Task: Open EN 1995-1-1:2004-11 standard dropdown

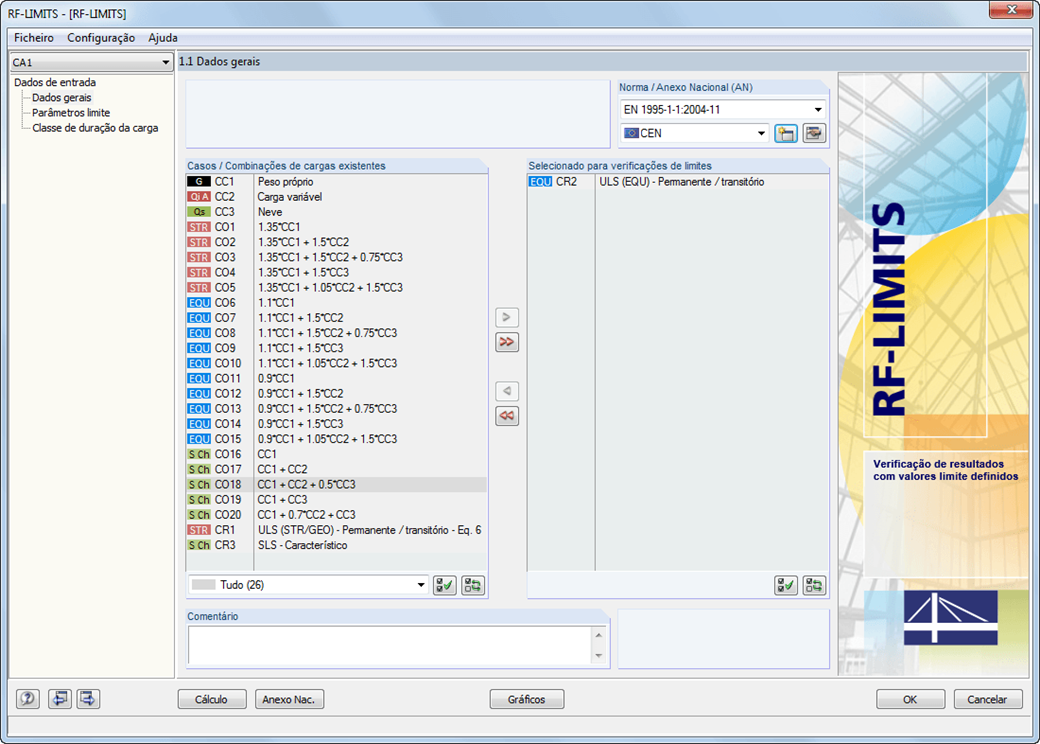Action: coord(724,109)
